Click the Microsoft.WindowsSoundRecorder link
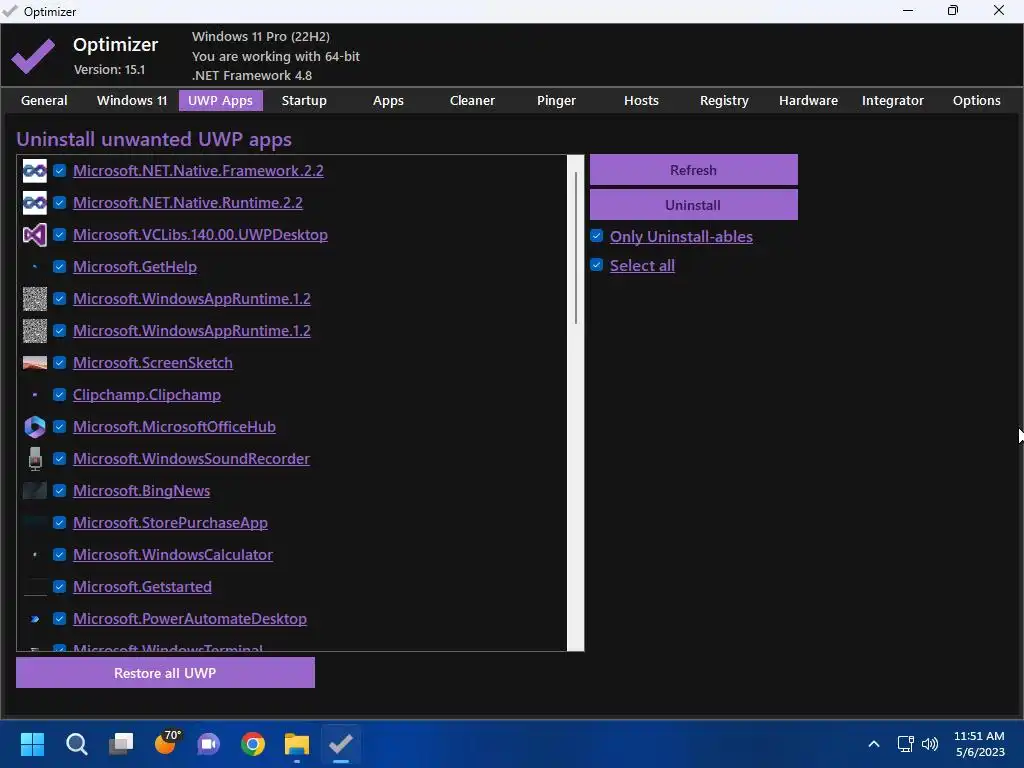 pos(191,458)
